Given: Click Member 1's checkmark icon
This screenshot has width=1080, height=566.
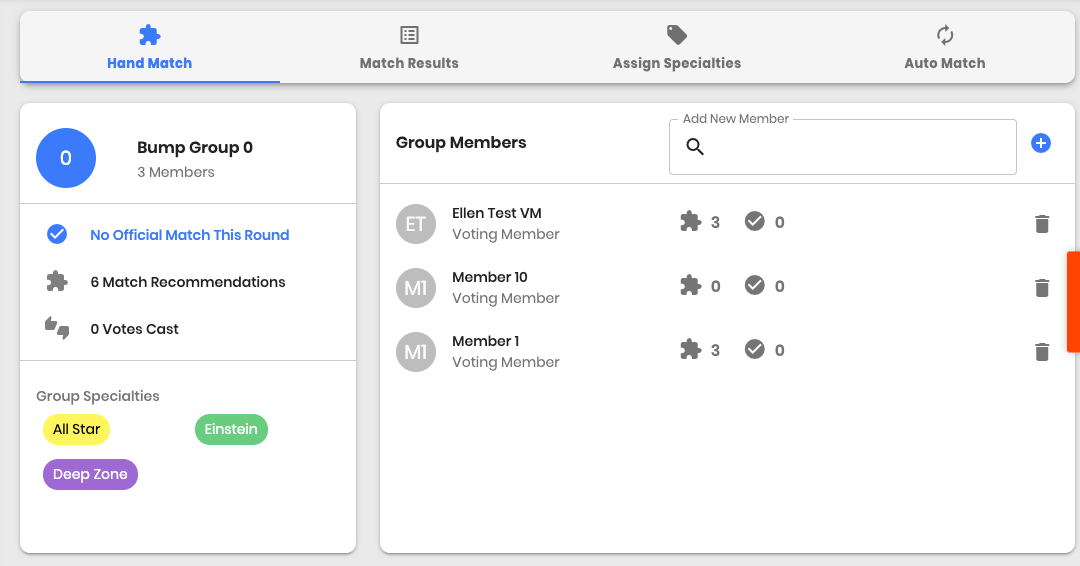Looking at the screenshot, I should click(x=755, y=349).
